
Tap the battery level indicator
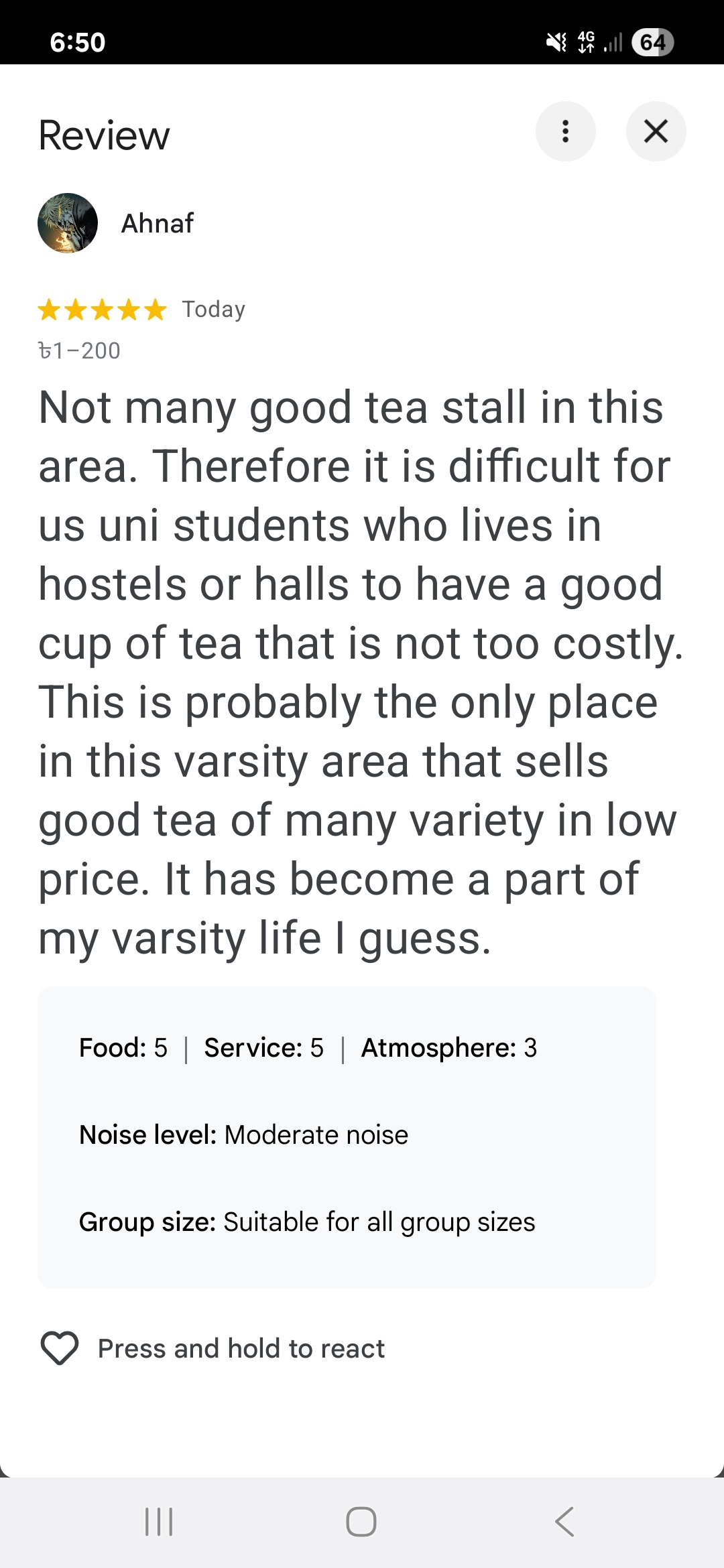click(x=652, y=42)
